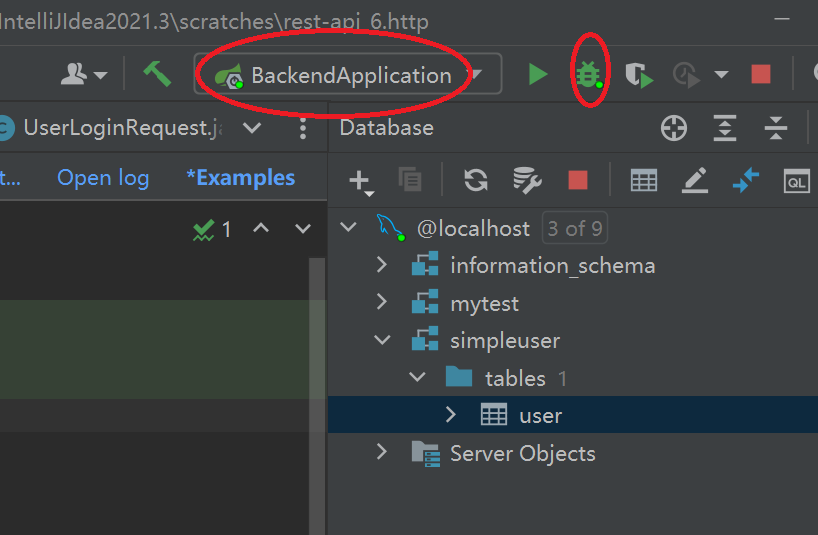Image resolution: width=818 pixels, height=535 pixels.
Task: Open the *Examples link
Action: pos(241,178)
